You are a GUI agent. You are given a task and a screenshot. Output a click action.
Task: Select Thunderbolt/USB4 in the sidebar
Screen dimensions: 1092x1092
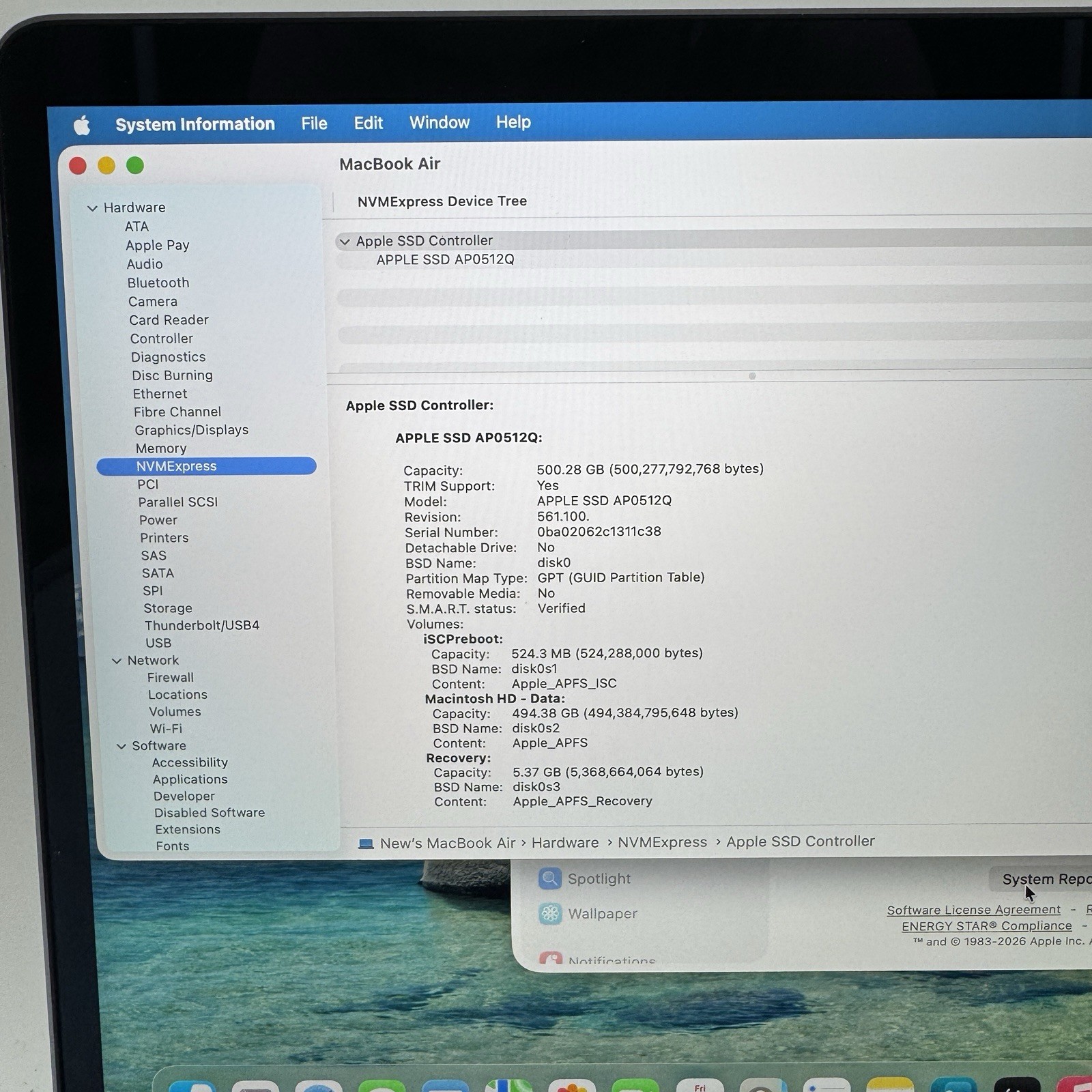pyautogui.click(x=202, y=625)
